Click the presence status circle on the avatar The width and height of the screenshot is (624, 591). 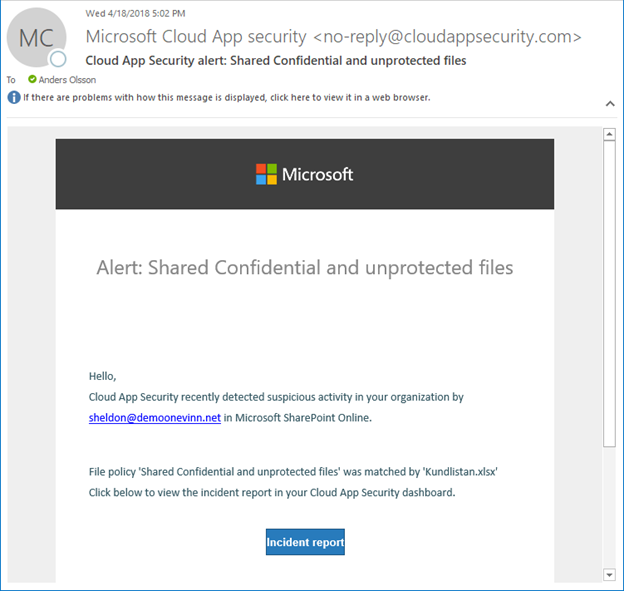point(58,60)
